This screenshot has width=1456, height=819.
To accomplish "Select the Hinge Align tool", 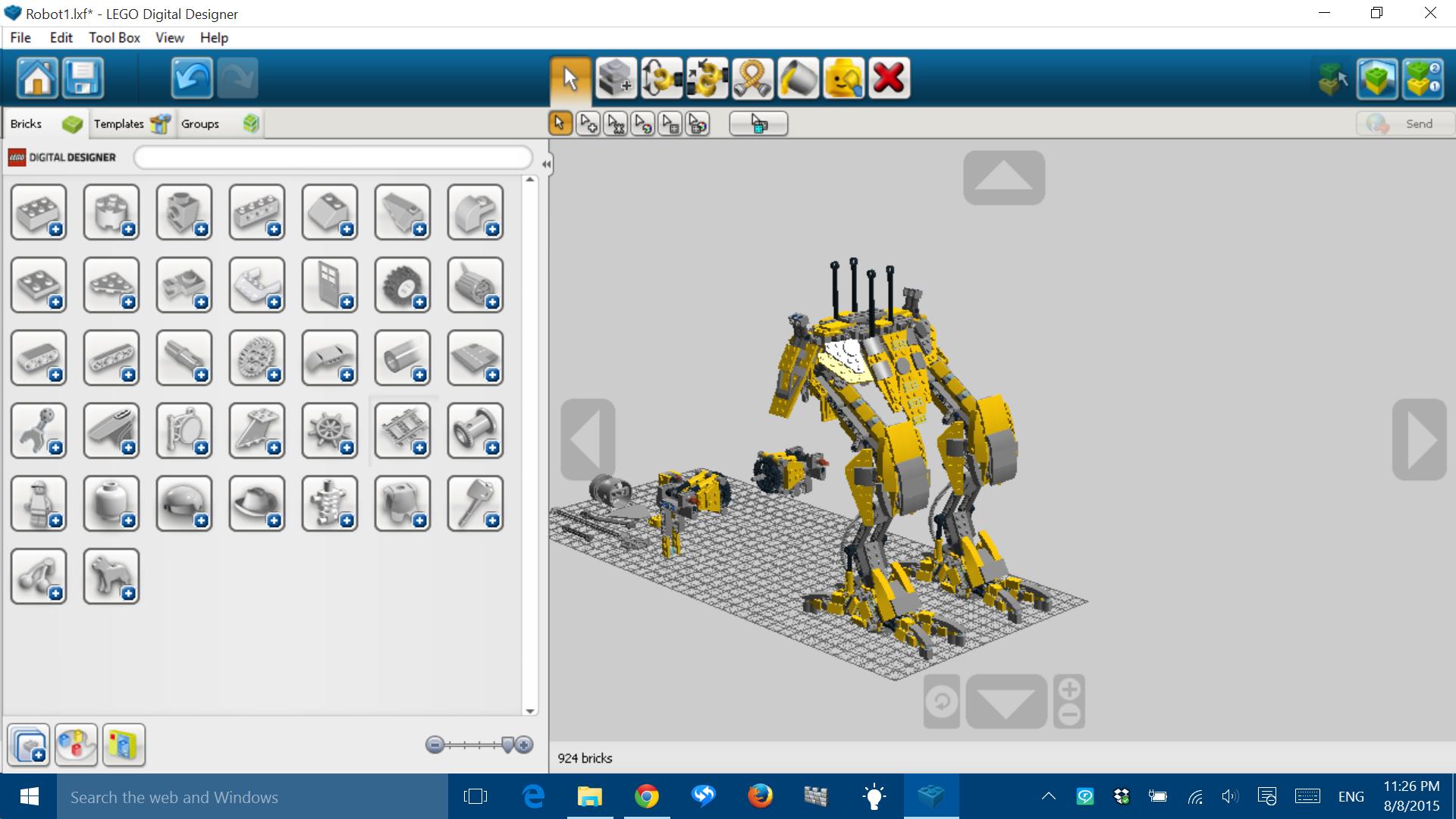I will [x=708, y=77].
